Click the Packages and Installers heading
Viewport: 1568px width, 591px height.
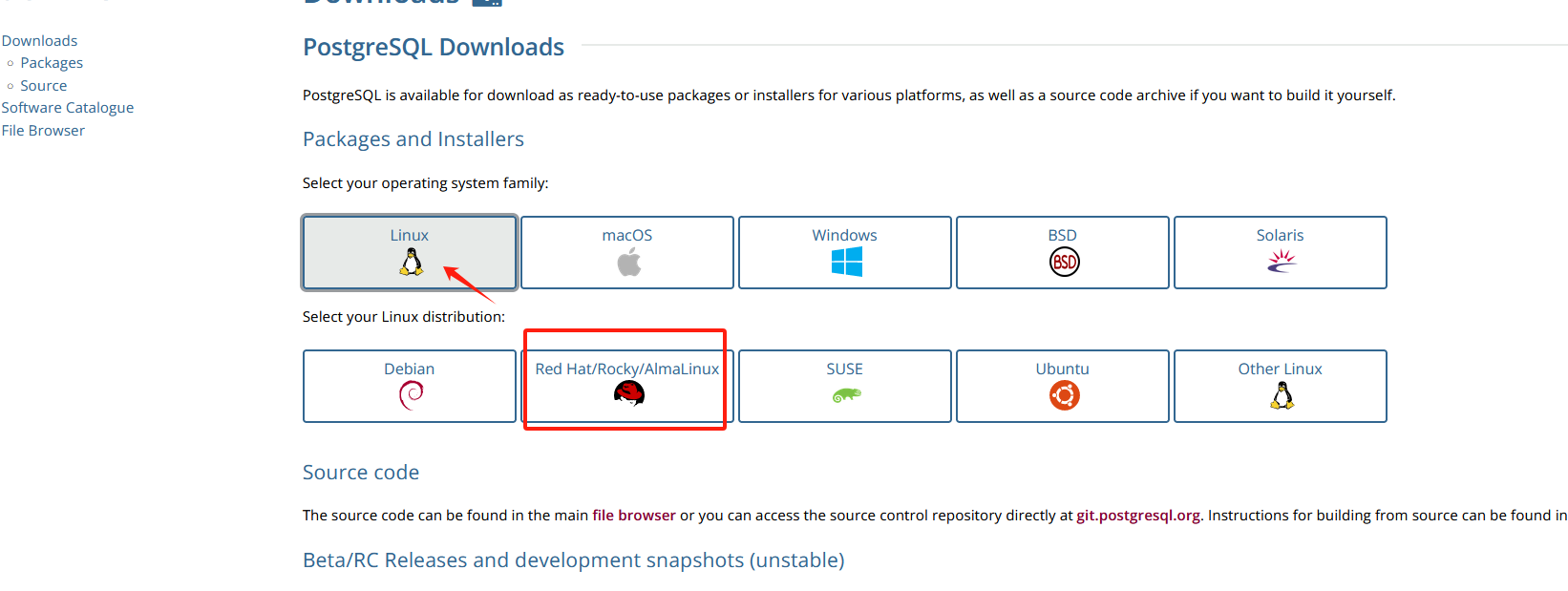(x=413, y=139)
